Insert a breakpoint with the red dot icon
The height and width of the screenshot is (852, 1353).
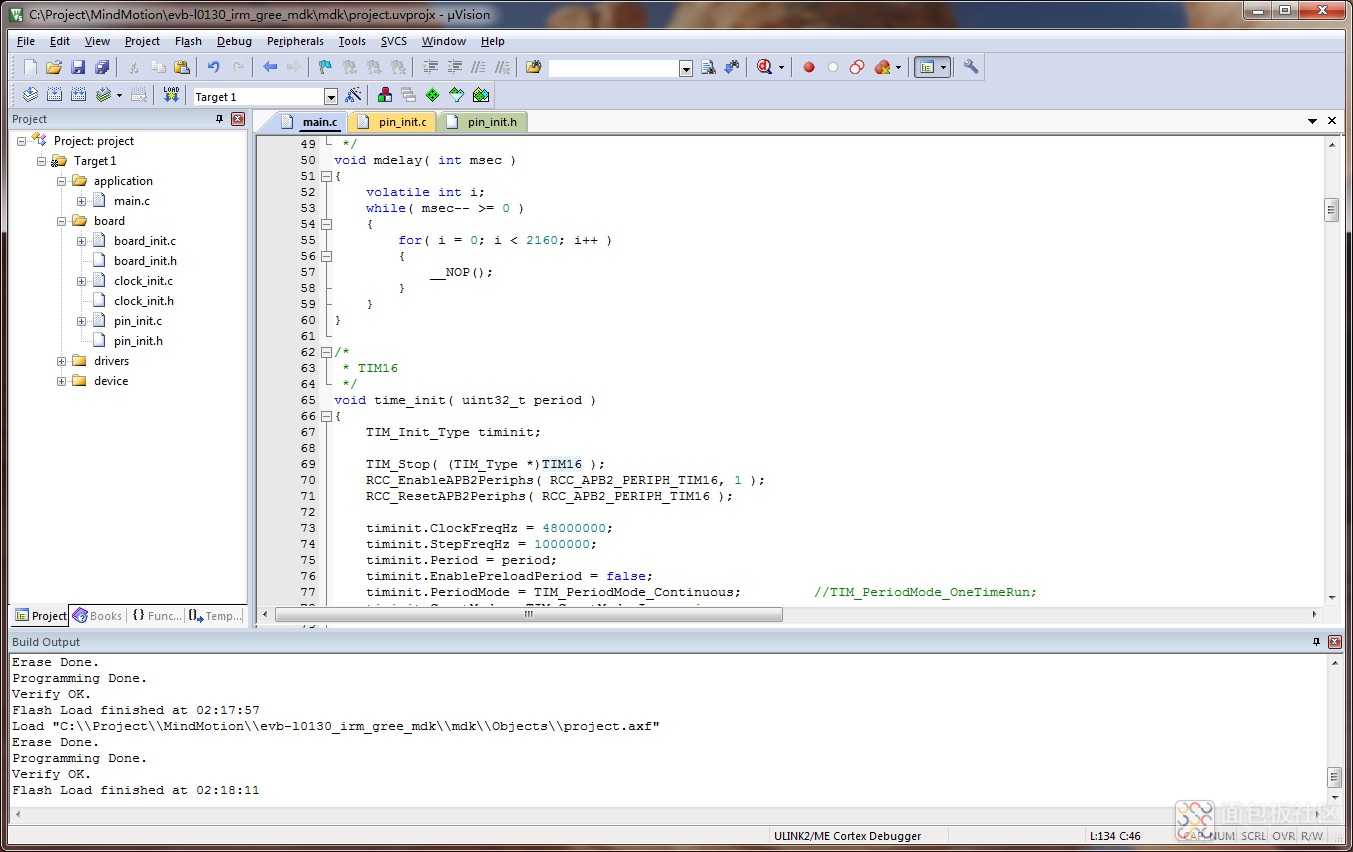click(x=809, y=67)
